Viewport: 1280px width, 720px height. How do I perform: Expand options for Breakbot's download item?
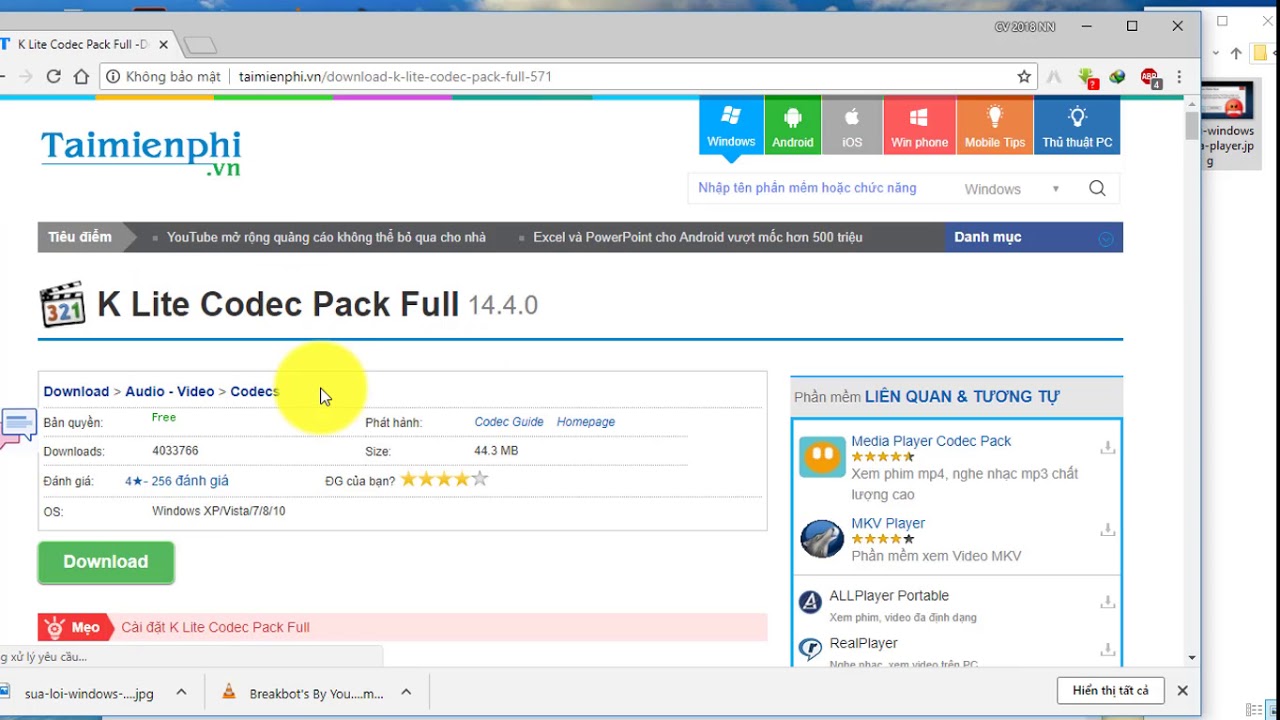tap(406, 692)
